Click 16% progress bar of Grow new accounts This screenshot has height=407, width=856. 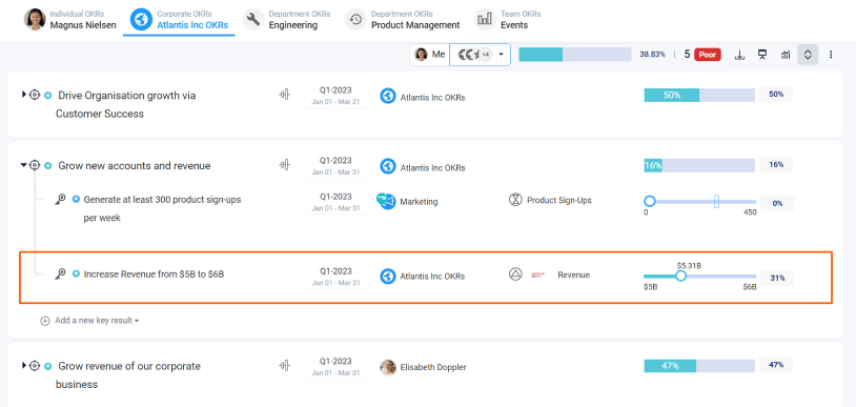click(699, 165)
